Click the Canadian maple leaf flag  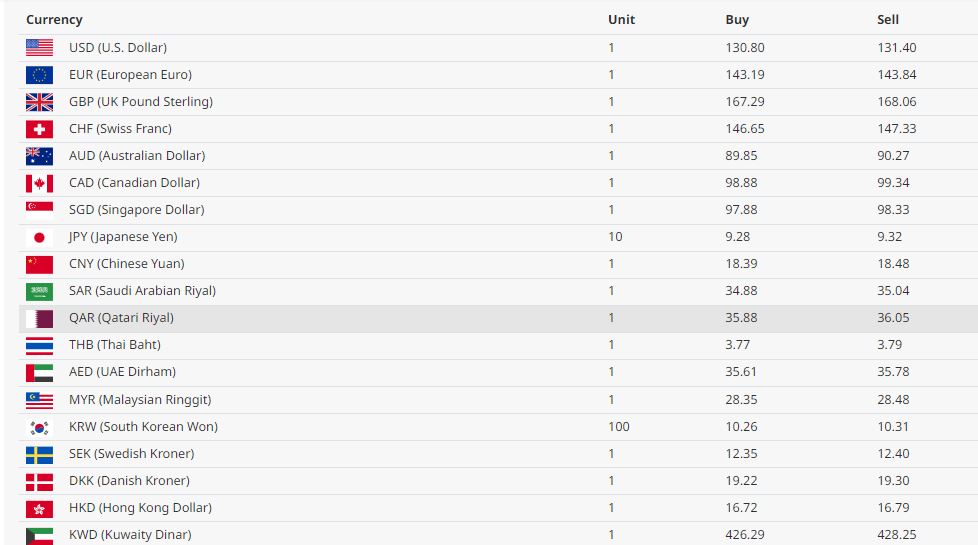39,183
